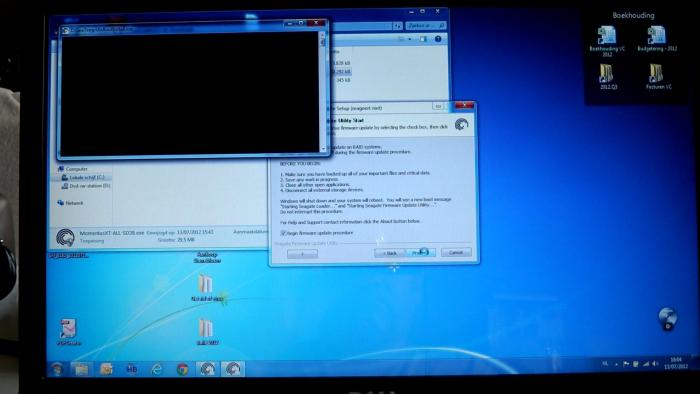Click Cancel in the firmware update dialog
The height and width of the screenshot is (394, 700).
pos(456,253)
